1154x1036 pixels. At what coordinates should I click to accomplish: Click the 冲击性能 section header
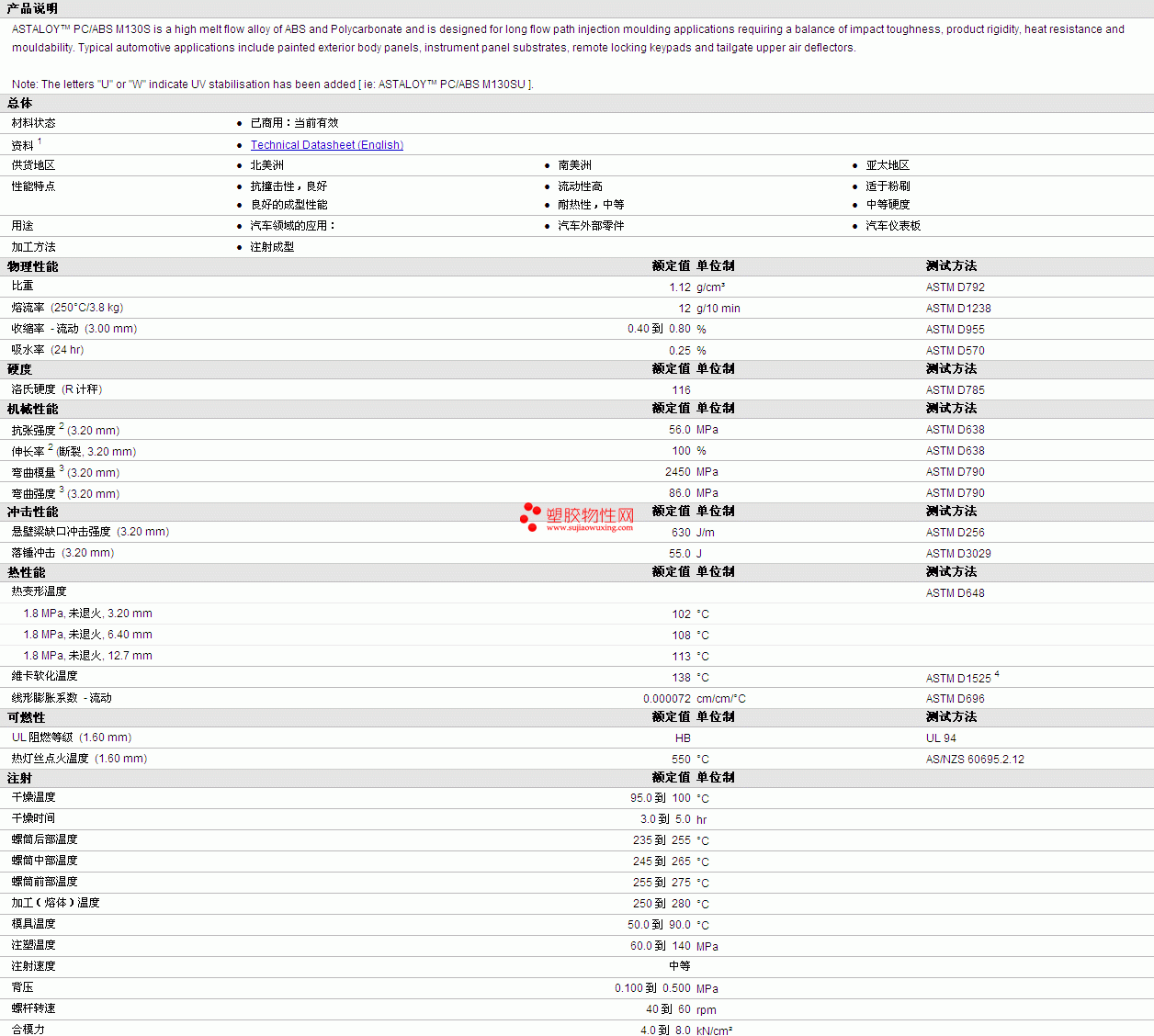[x=32, y=512]
